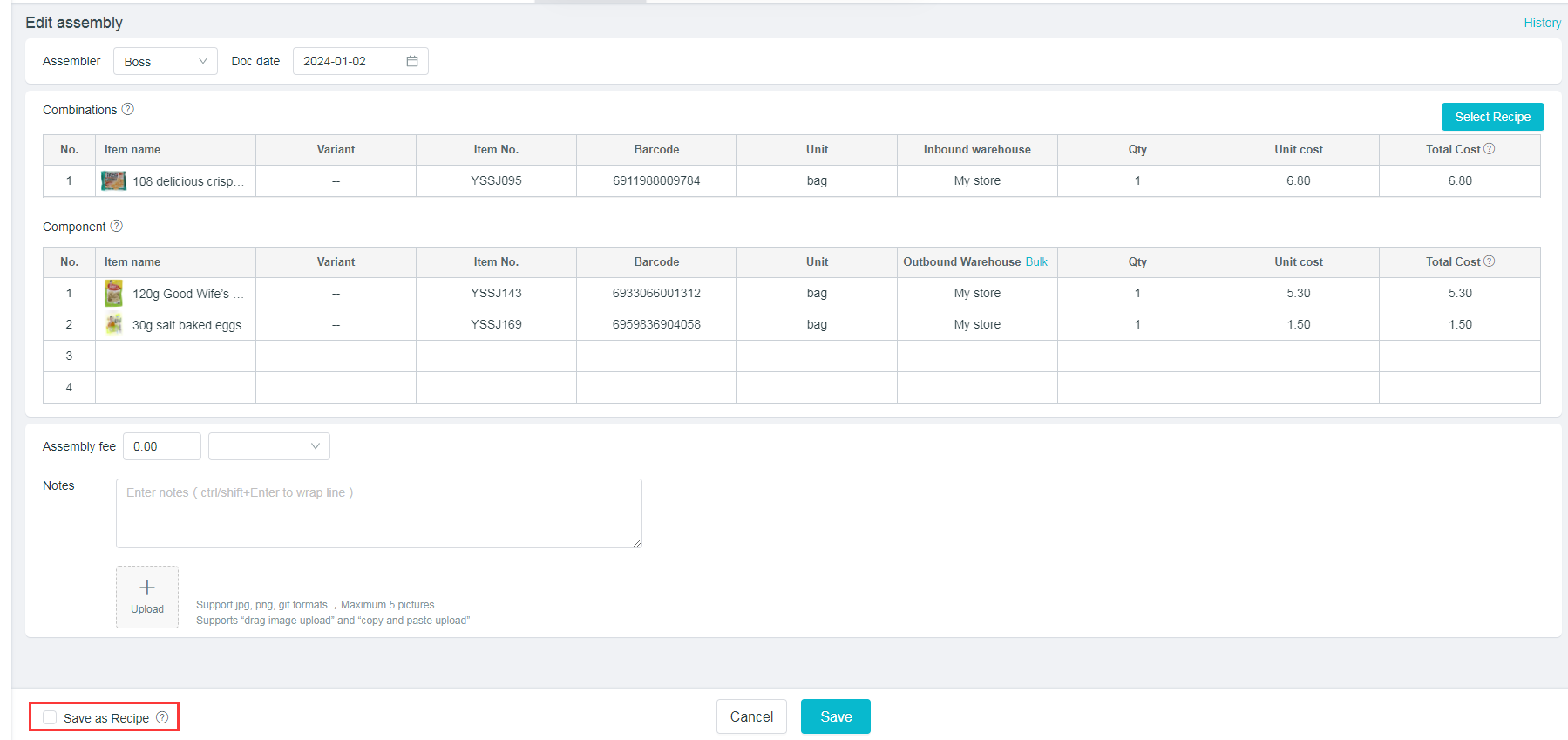The width and height of the screenshot is (1568, 740).
Task: Click the Cancel button
Action: pyautogui.click(x=751, y=716)
